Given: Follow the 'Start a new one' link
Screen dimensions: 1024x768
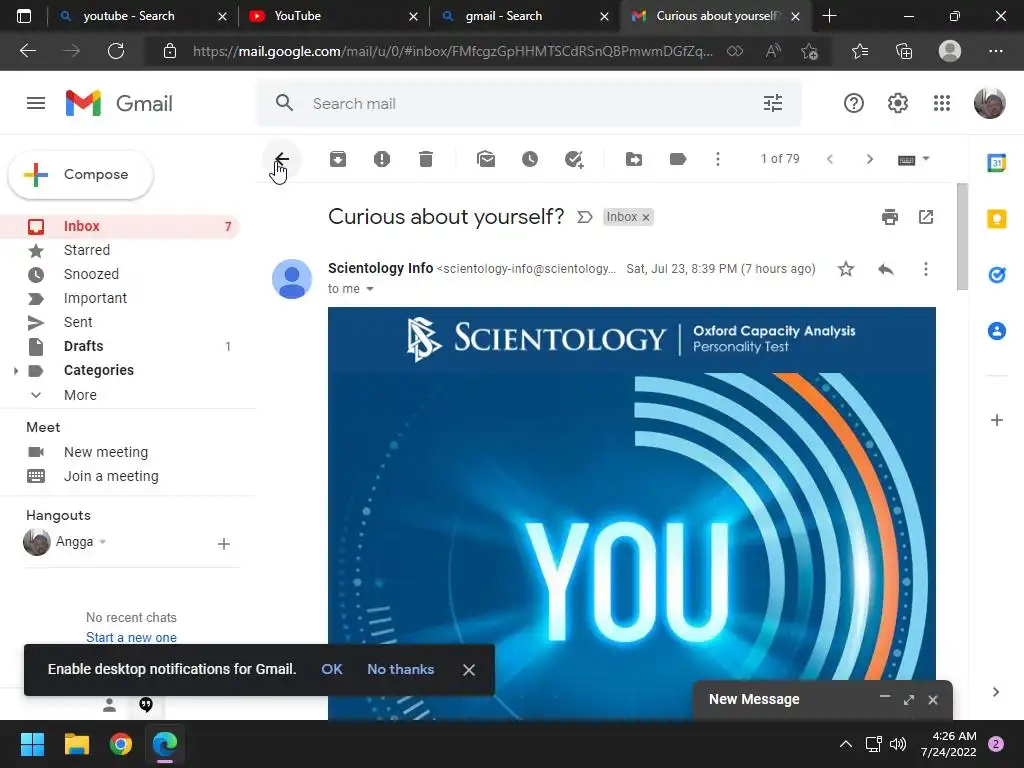Looking at the screenshot, I should pos(131,637).
